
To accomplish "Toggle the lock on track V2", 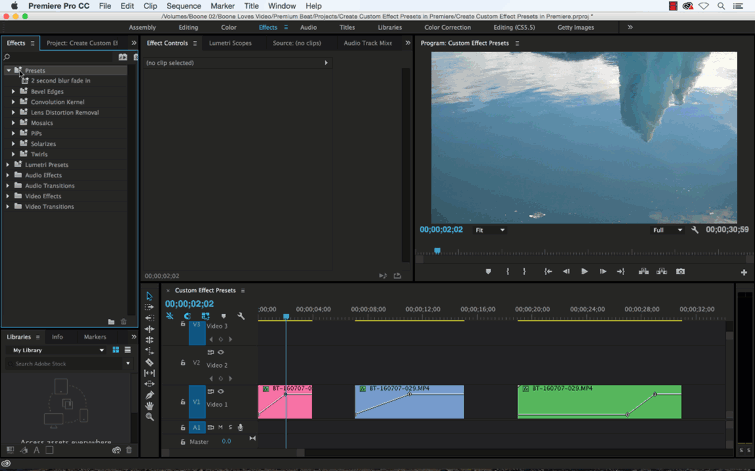I will 182,362.
